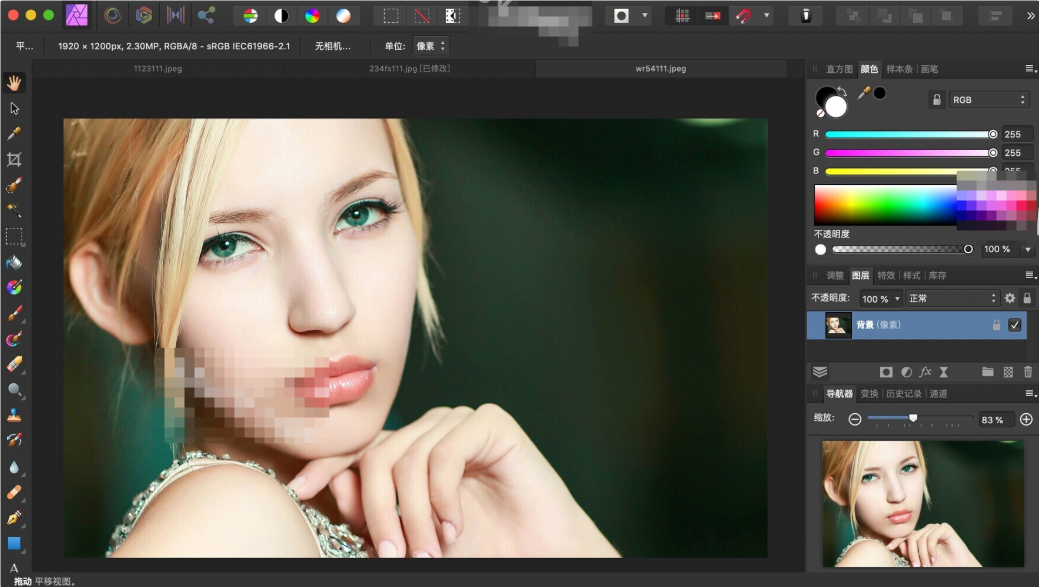Zoom out with navigator minus button

pos(855,419)
